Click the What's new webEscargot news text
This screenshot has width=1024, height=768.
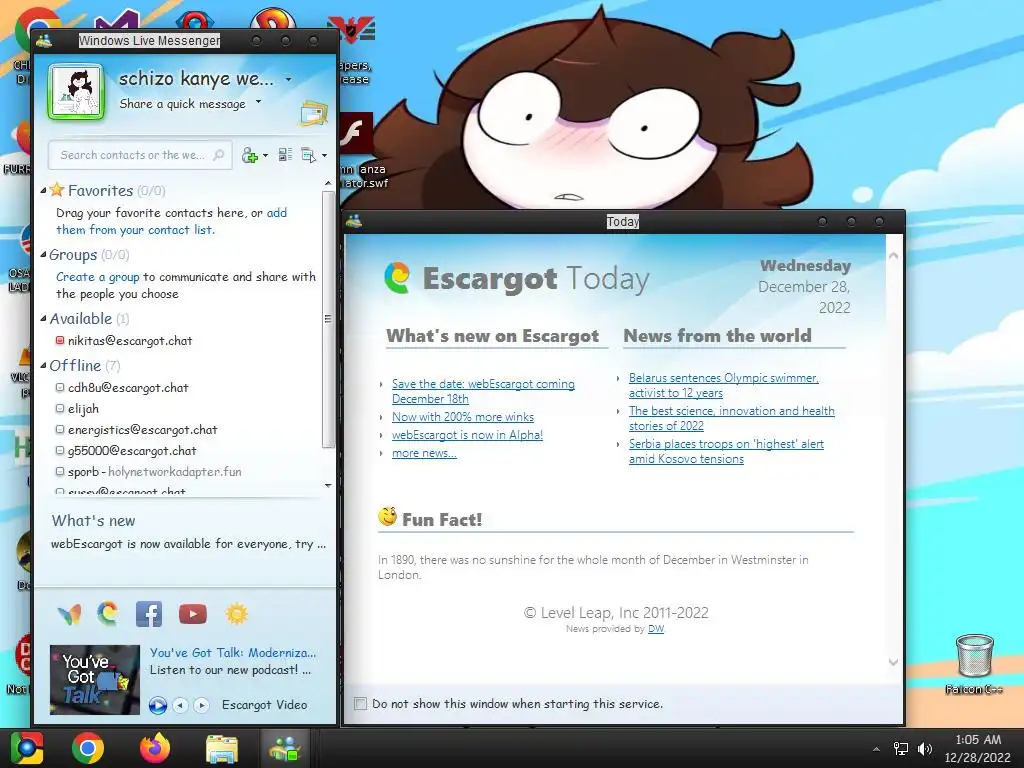click(x=188, y=544)
